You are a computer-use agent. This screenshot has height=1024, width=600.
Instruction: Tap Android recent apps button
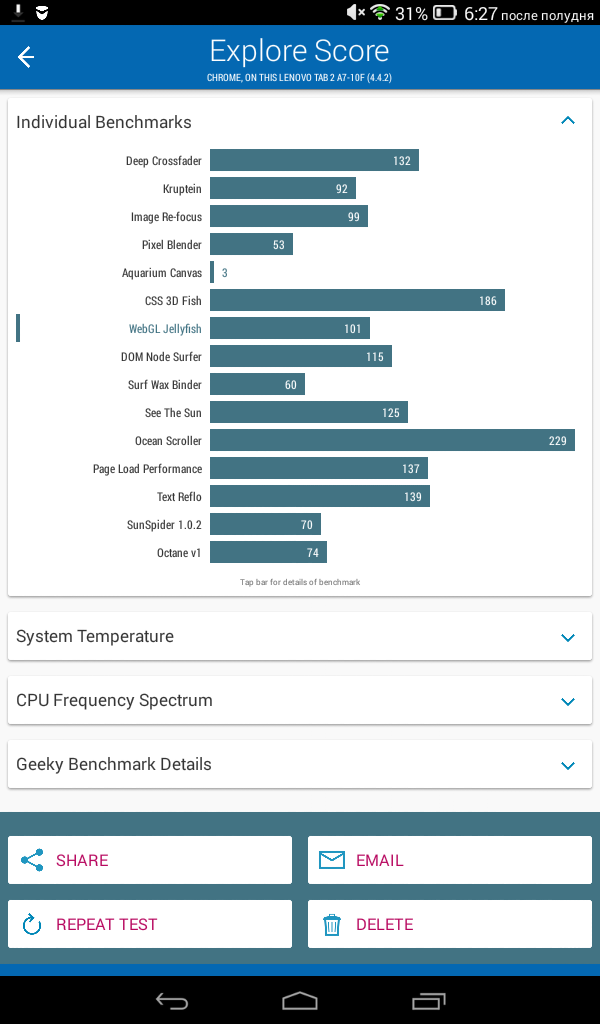(428, 1000)
